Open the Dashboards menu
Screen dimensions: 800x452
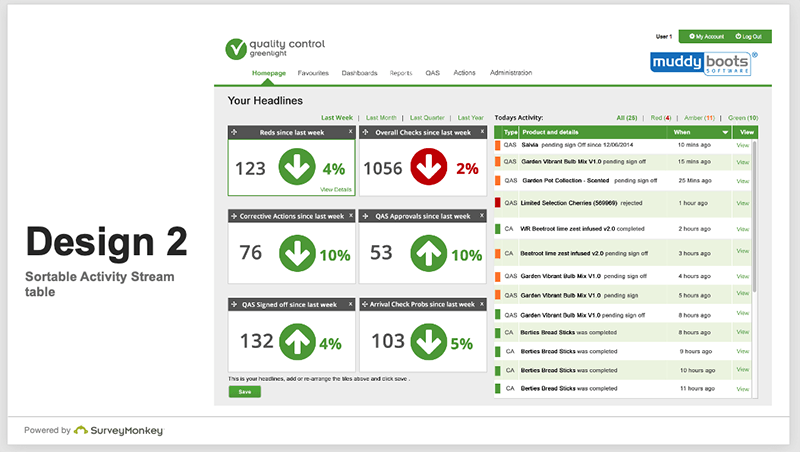pos(359,73)
